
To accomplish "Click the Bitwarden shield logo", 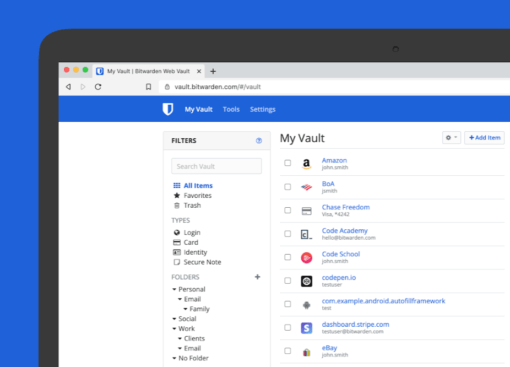I will point(168,109).
